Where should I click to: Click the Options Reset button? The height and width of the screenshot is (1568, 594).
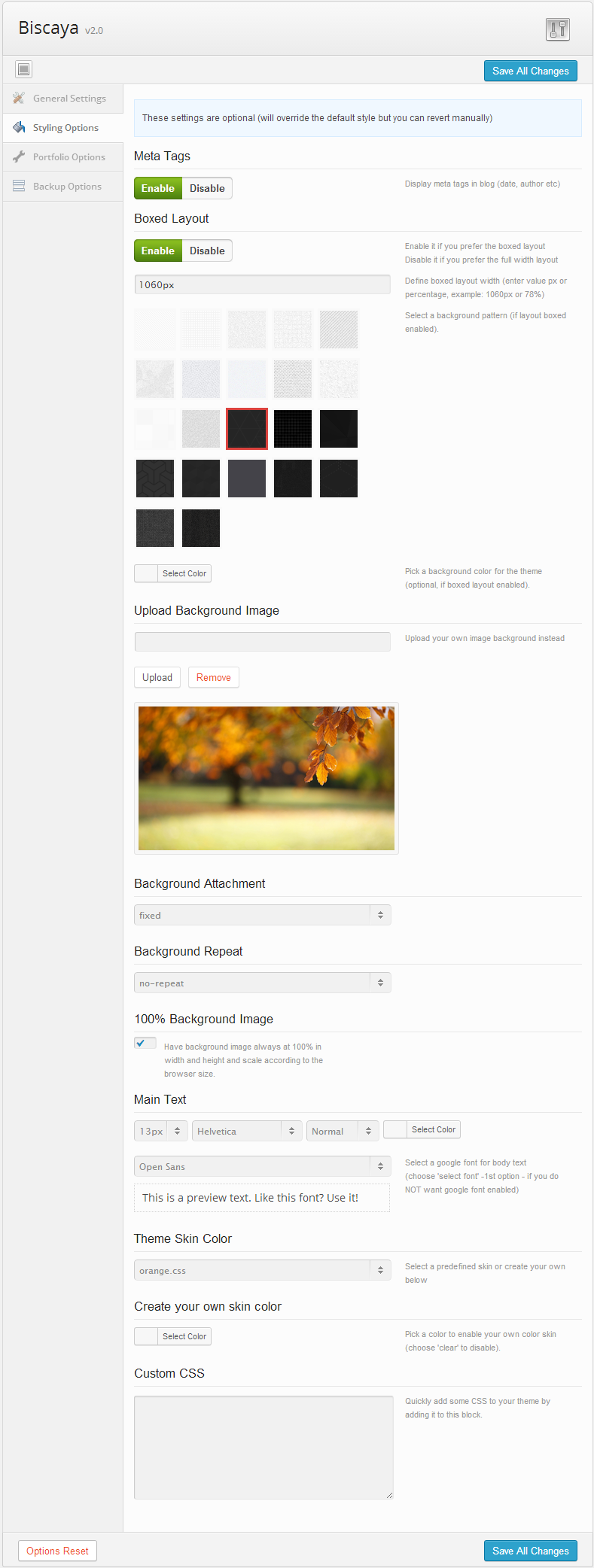tap(57, 1551)
